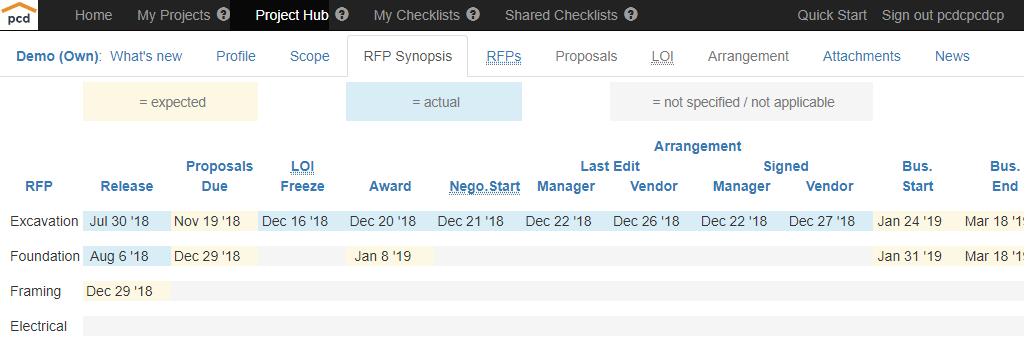Open the Home menu item
1024x361 pixels.
click(93, 15)
